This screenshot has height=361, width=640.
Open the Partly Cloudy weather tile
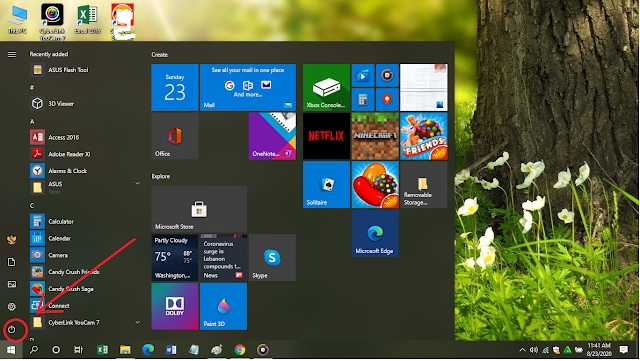coord(175,258)
